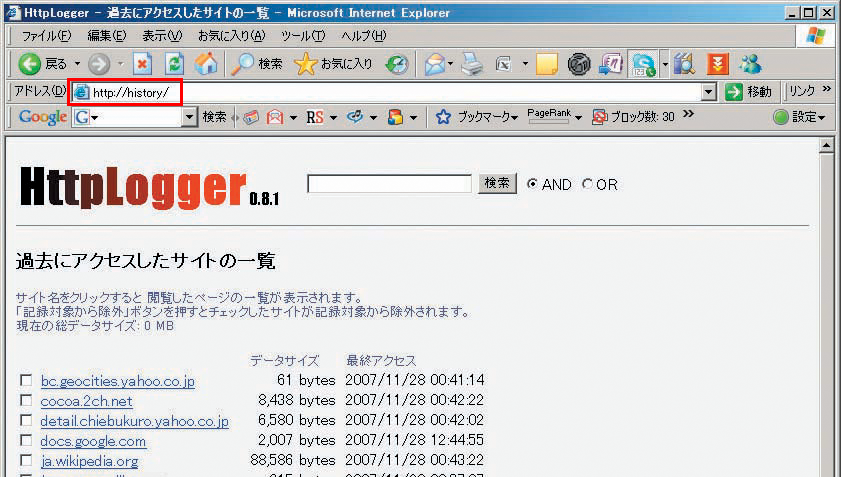Click the Google toolbar news card icon

point(251,117)
